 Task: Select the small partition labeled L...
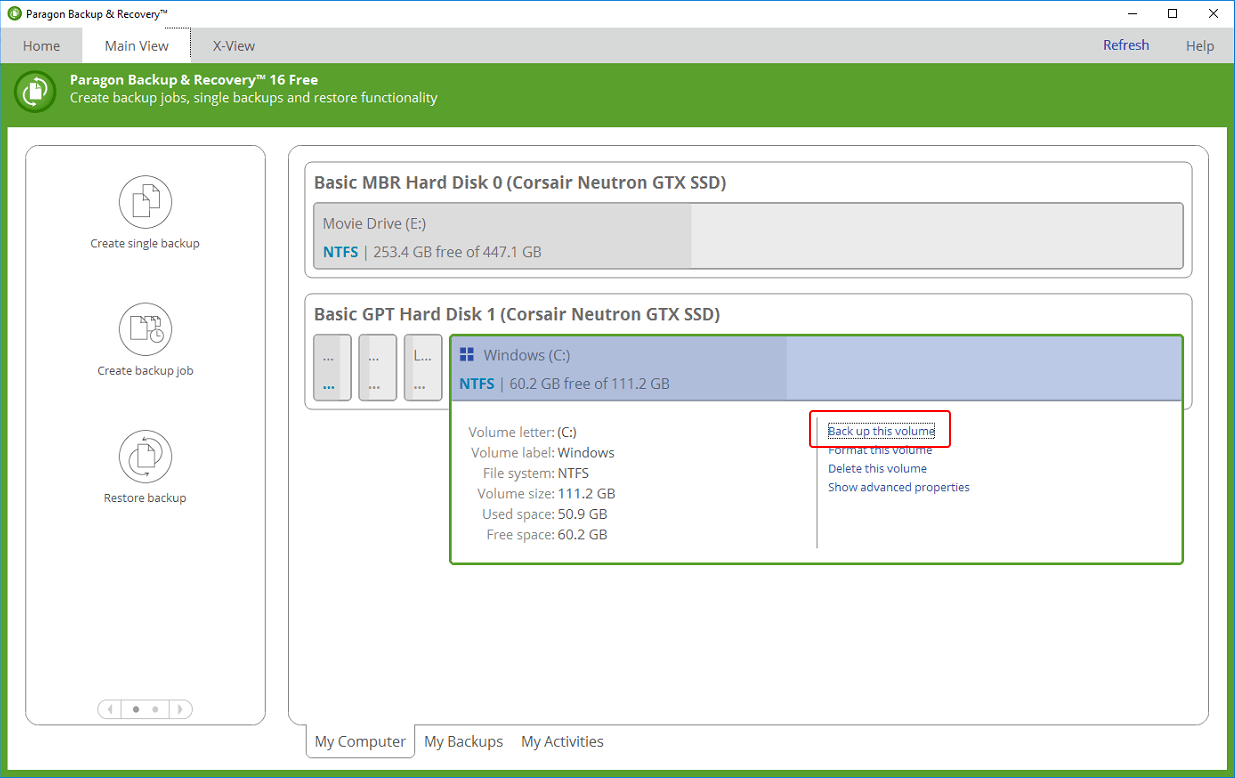pos(422,368)
